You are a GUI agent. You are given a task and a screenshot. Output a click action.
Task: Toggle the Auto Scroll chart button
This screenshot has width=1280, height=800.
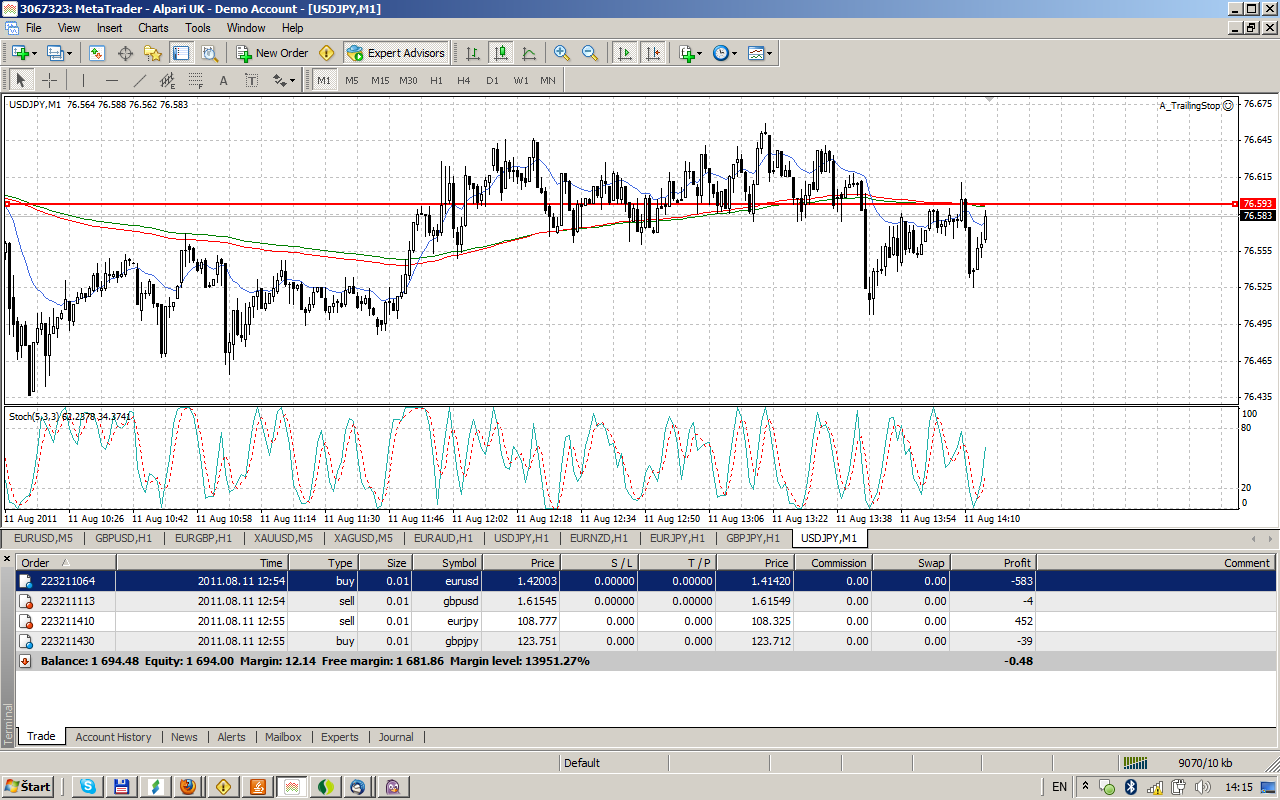[625, 53]
